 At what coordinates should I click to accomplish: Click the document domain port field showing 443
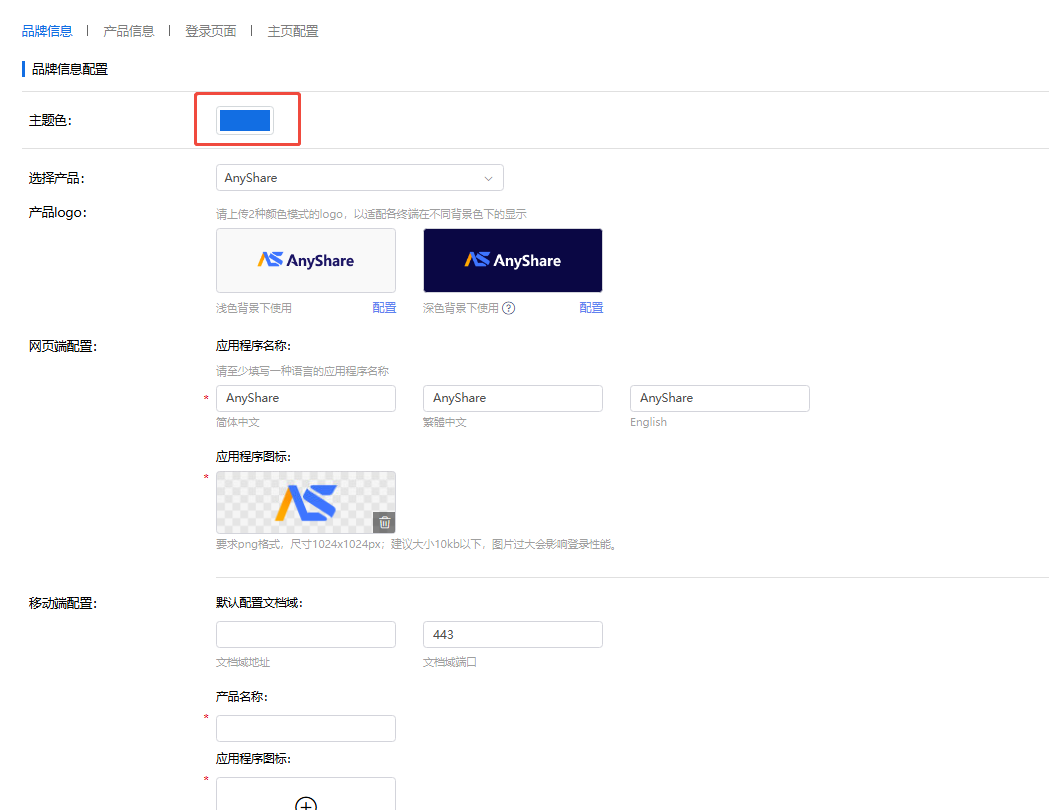point(513,635)
